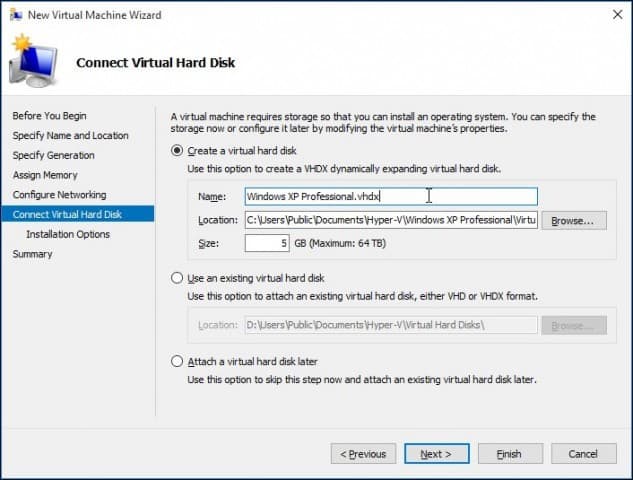The image size is (633, 480).
Task: Click the Name: label
Action: tap(212, 197)
